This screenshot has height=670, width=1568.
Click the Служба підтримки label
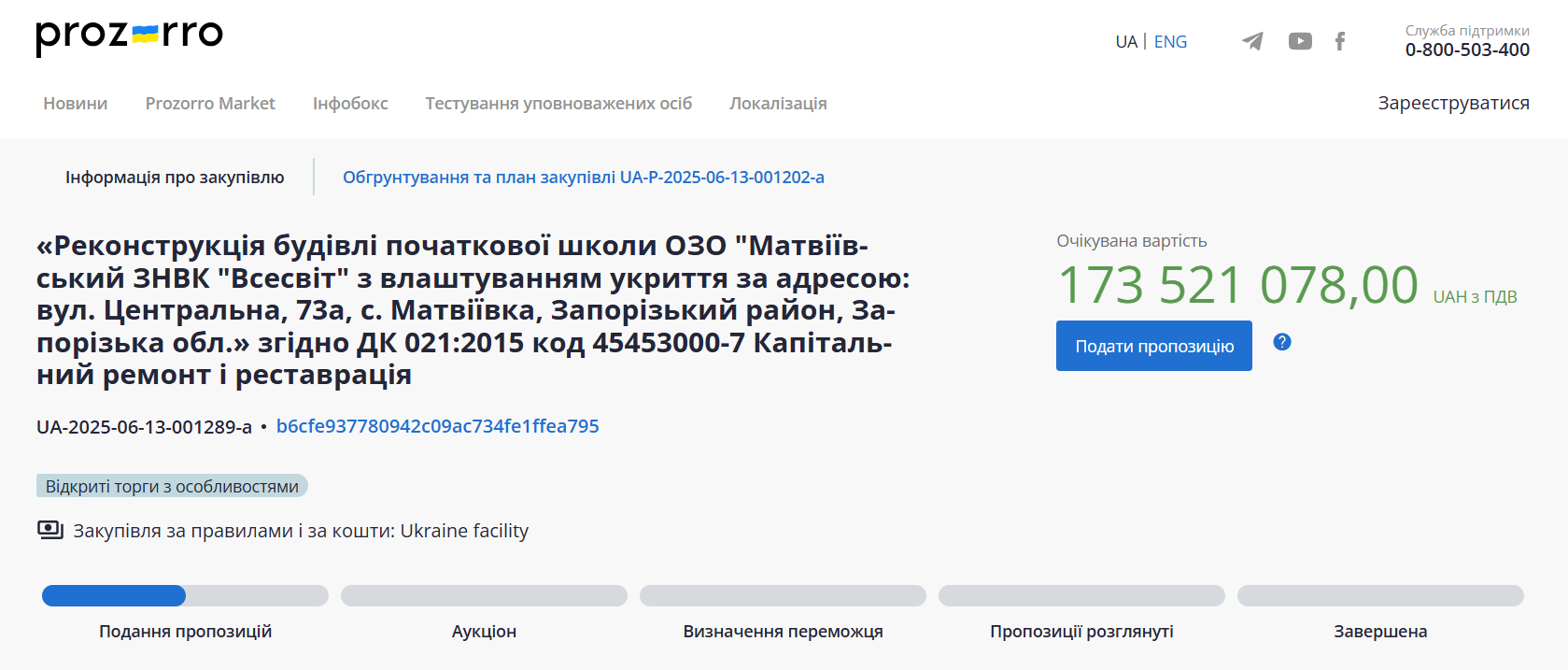coord(1467,31)
